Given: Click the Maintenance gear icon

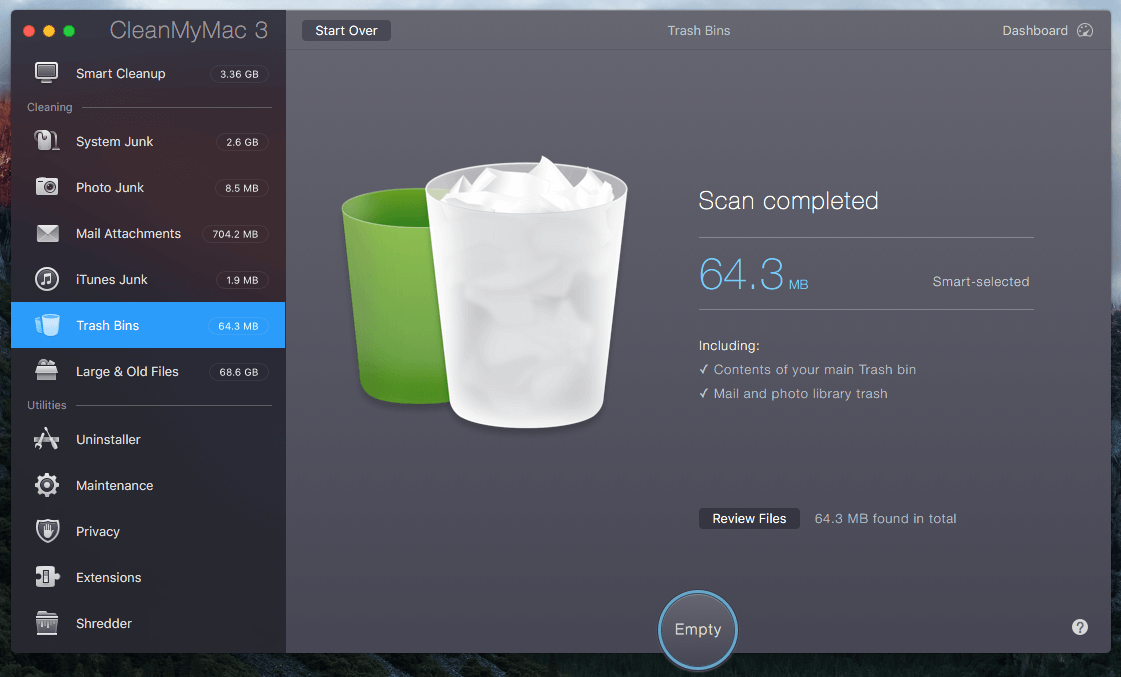Looking at the screenshot, I should (46, 485).
